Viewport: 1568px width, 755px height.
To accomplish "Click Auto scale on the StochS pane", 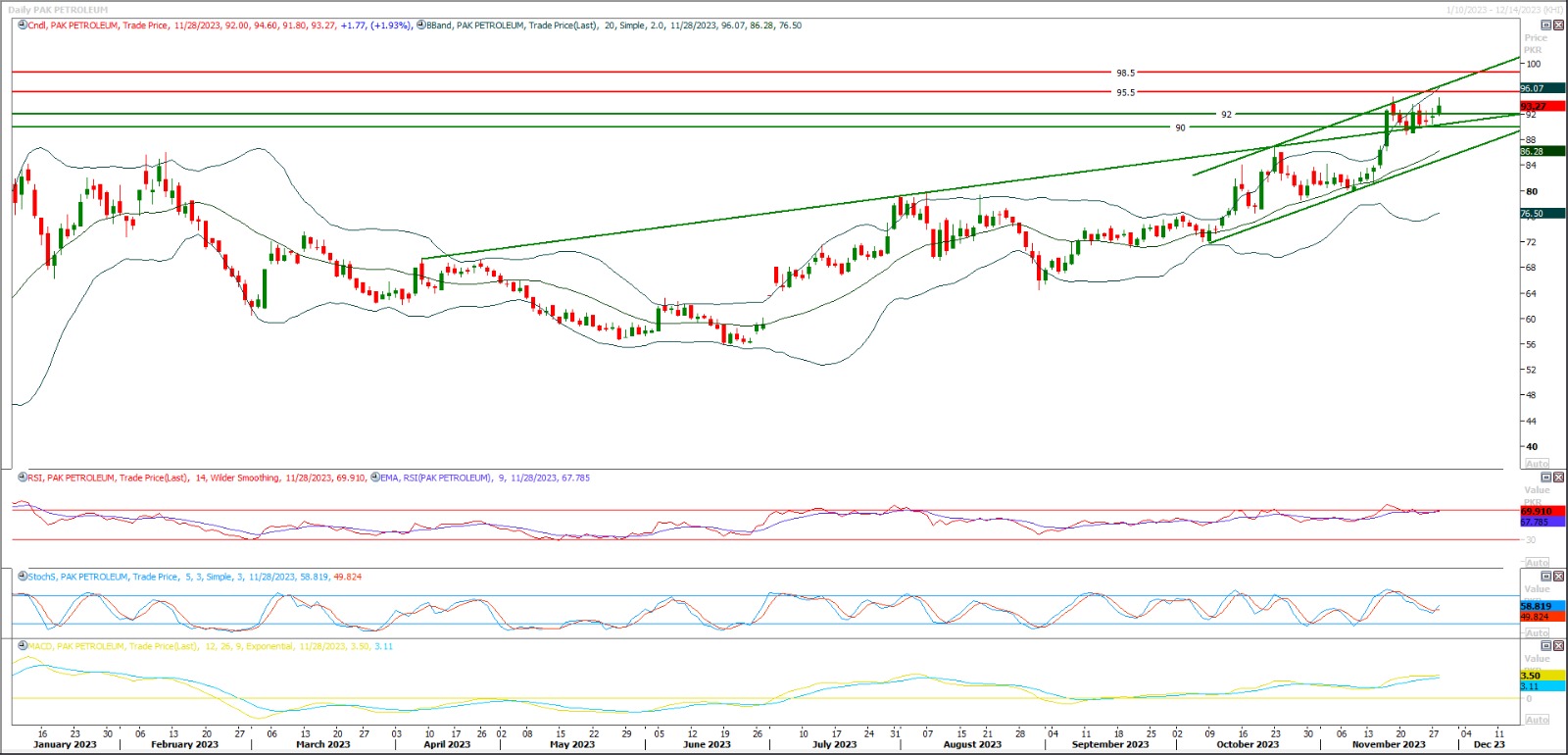I will [x=1537, y=632].
